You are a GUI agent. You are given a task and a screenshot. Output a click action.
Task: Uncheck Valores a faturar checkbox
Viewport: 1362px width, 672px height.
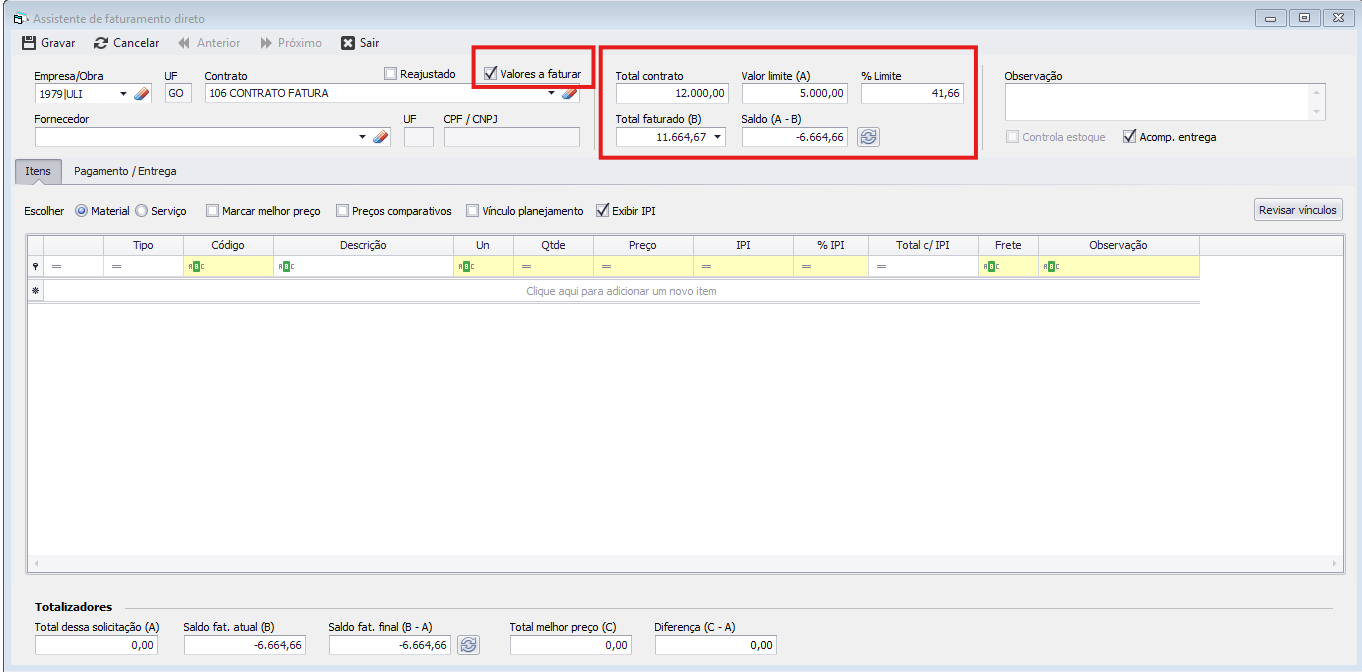tap(491, 74)
